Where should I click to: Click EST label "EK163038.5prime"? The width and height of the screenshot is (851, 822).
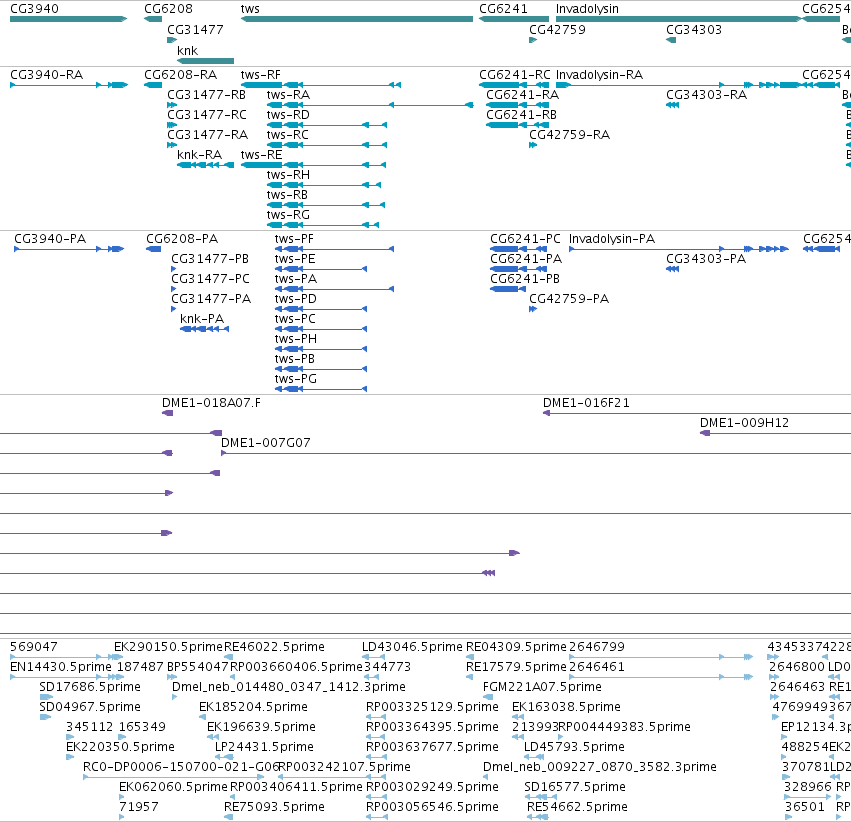[x=567, y=707]
